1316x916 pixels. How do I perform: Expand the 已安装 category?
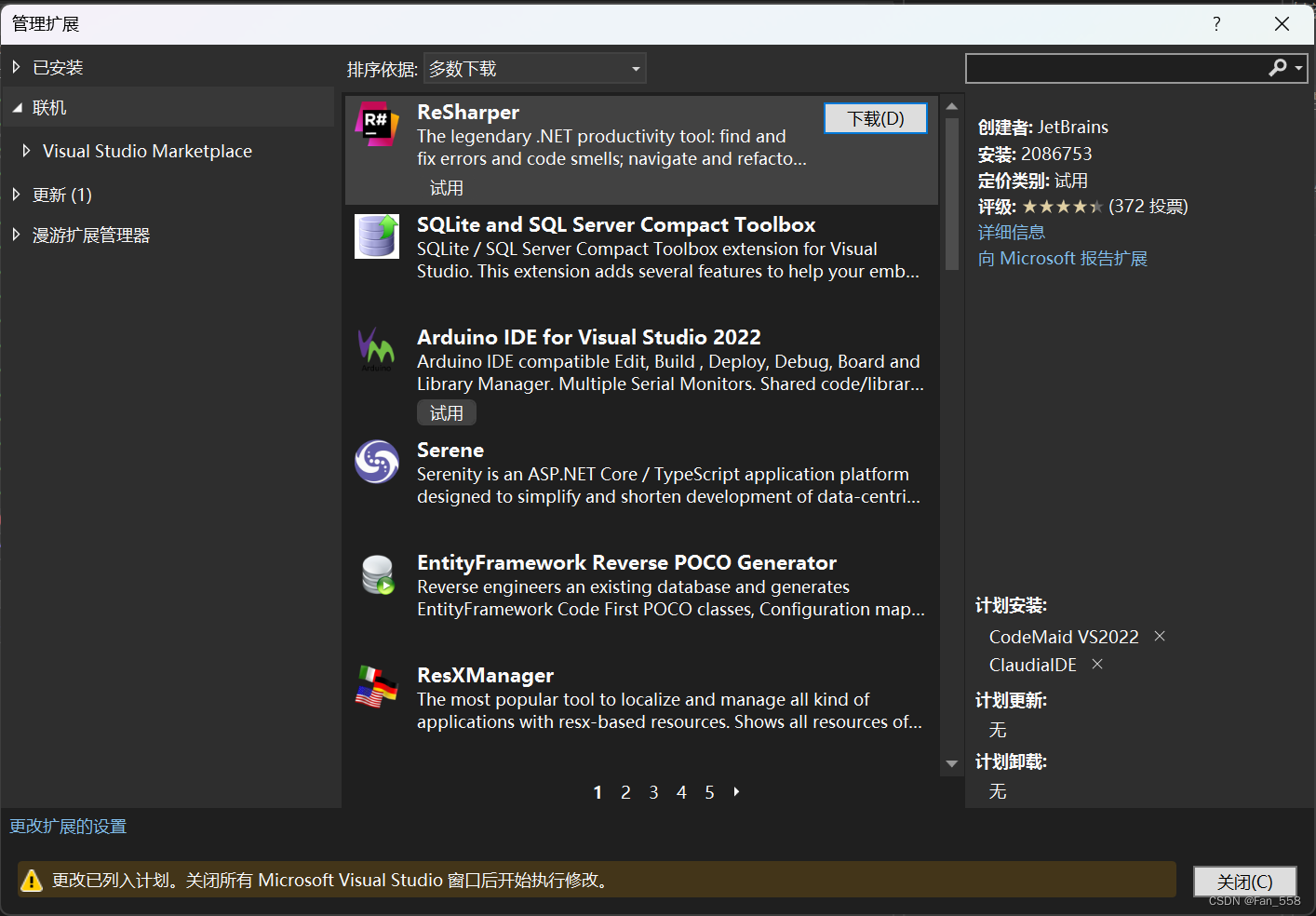tap(16, 67)
